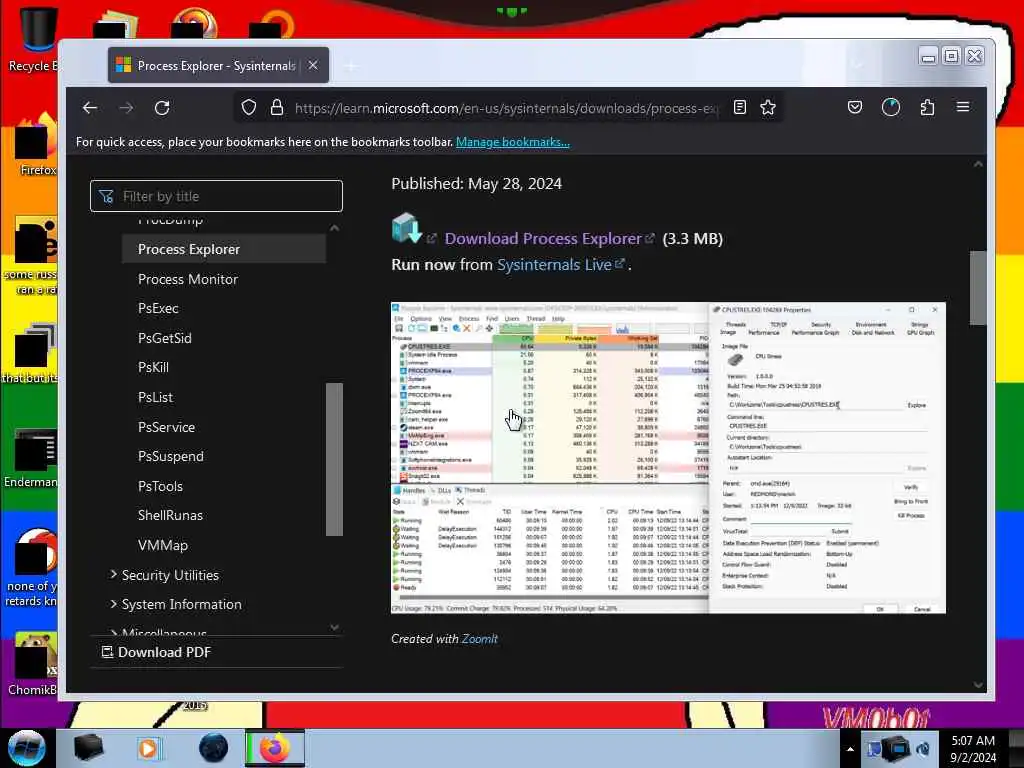
Task: Open PsSuspend in the sidebar
Action: point(170,456)
